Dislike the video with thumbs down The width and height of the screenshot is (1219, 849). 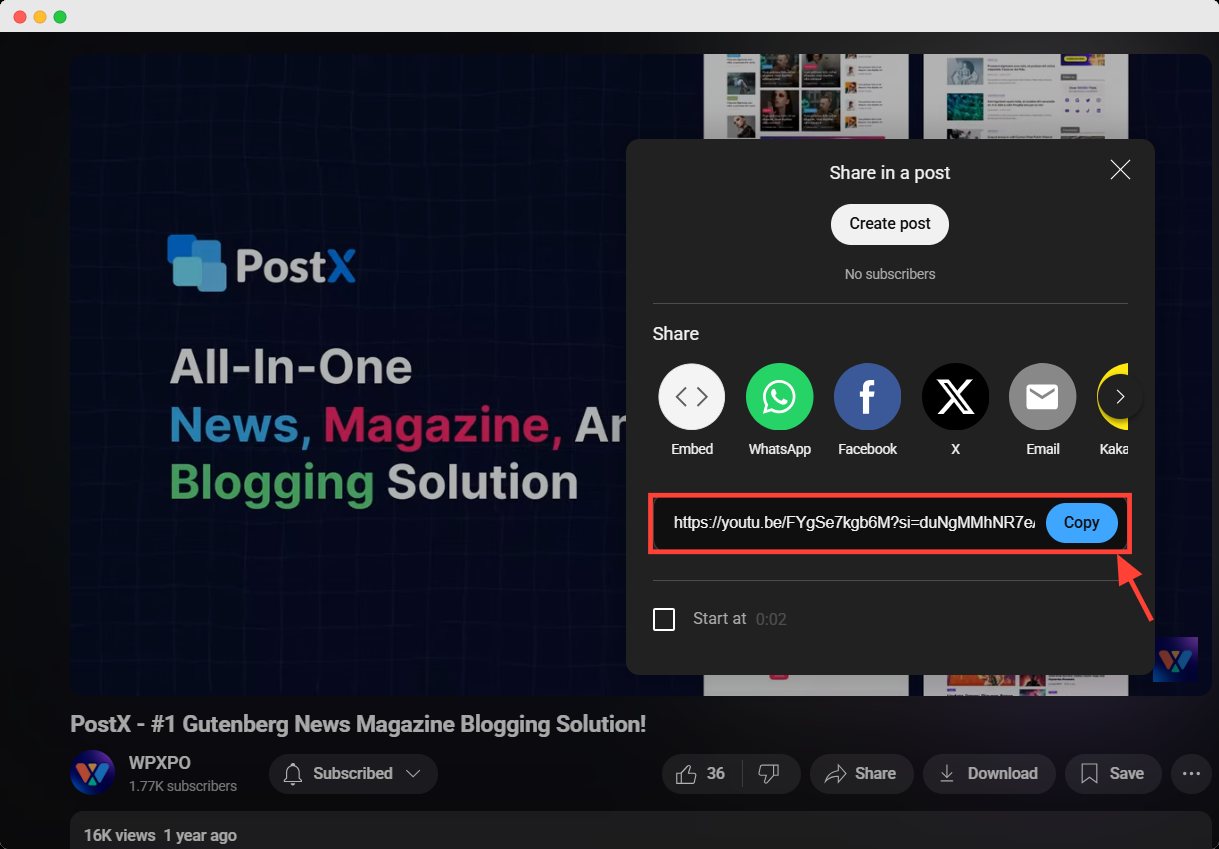pos(770,773)
